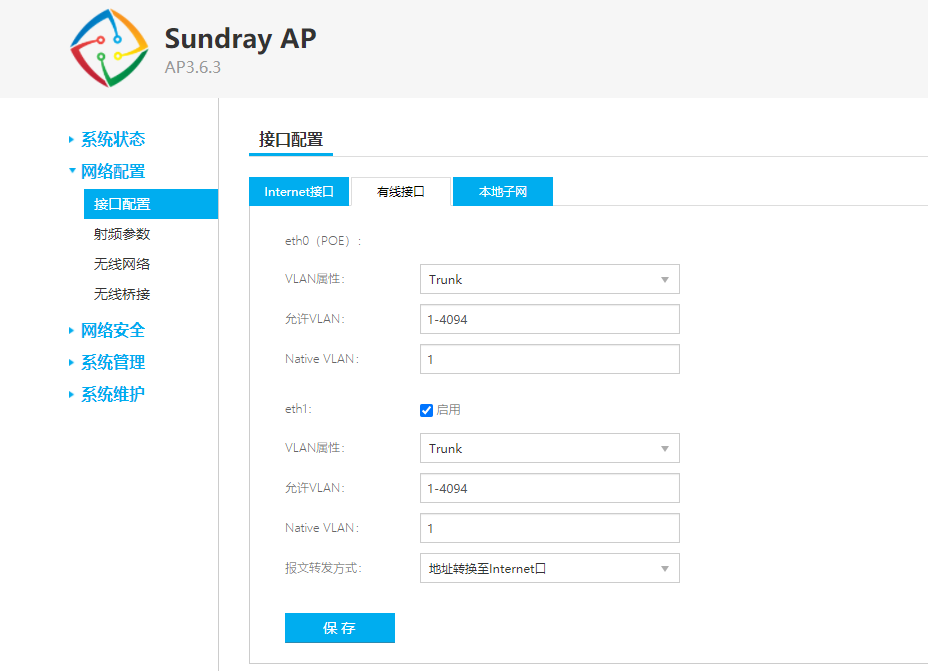
Task: Select the 有线接口 tab
Action: click(x=401, y=191)
